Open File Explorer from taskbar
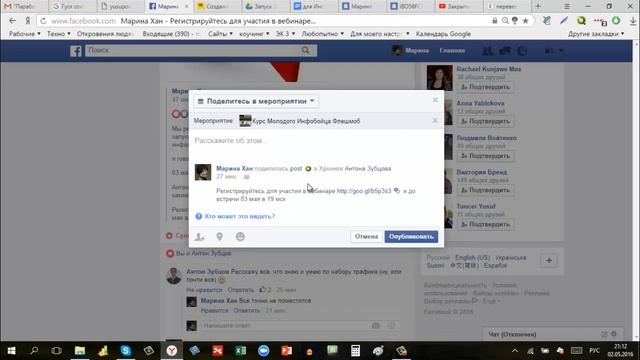 click(80, 351)
